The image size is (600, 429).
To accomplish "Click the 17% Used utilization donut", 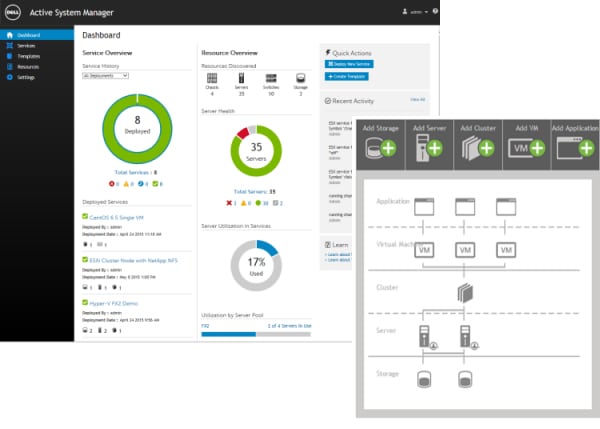I will click(256, 266).
